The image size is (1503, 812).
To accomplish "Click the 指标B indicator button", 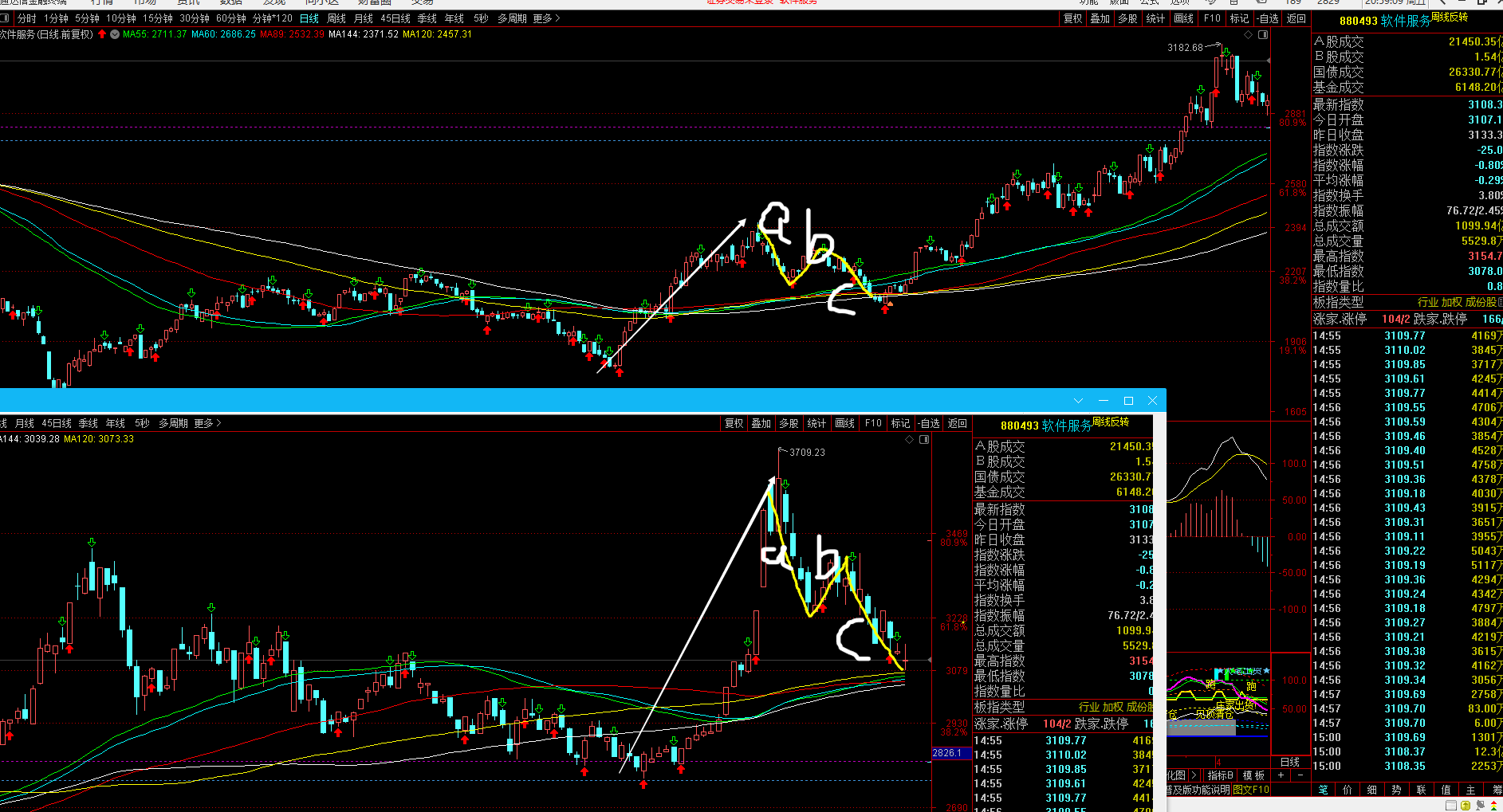I will click(x=1220, y=775).
